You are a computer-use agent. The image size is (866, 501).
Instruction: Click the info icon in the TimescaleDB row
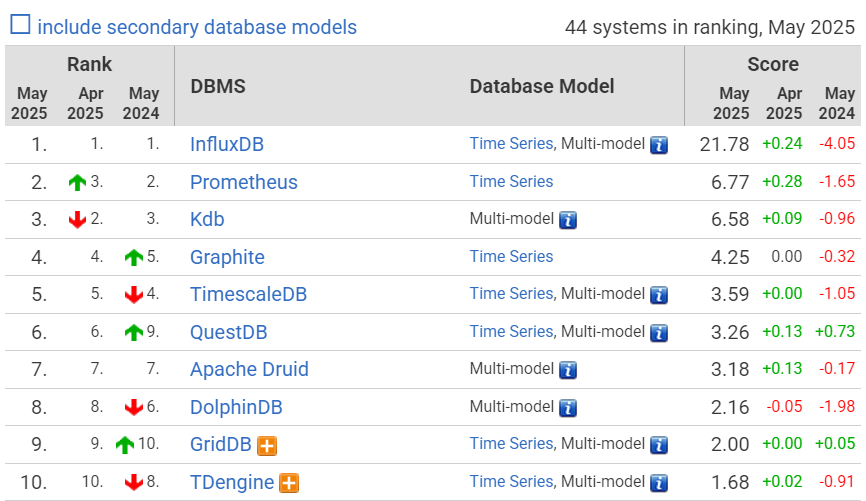[659, 295]
